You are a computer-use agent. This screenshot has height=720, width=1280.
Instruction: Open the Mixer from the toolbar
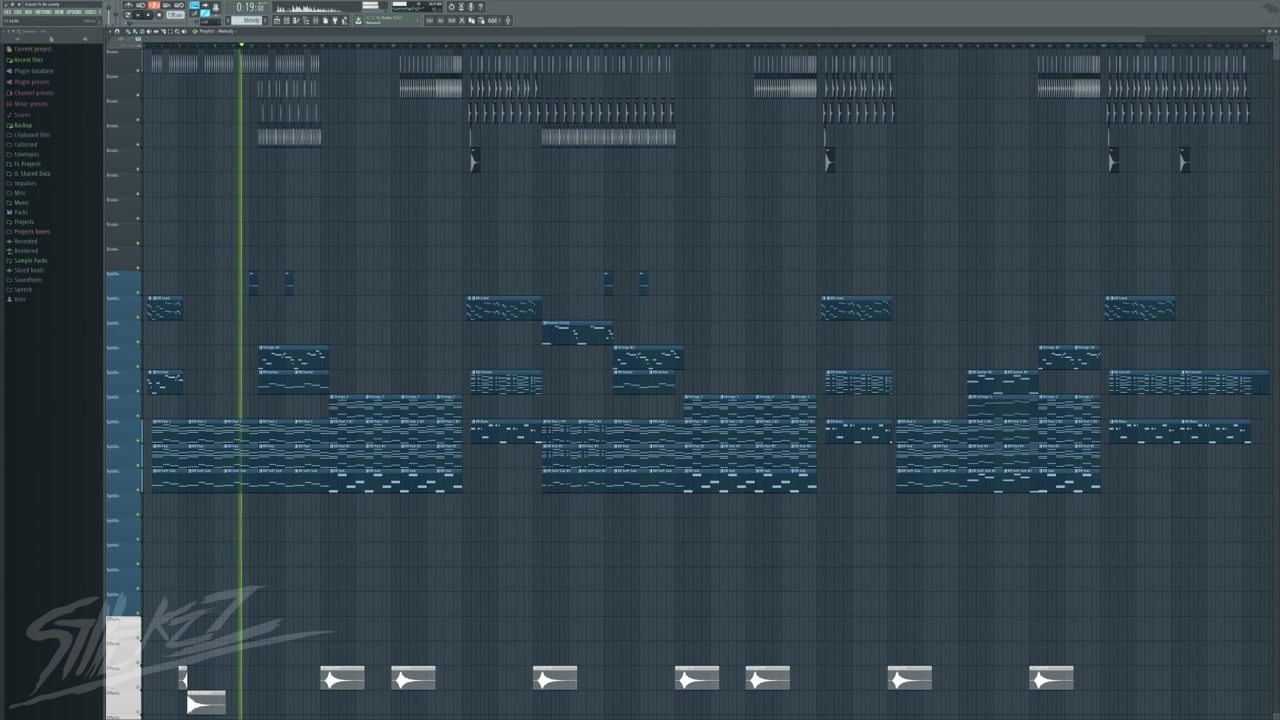coord(315,20)
